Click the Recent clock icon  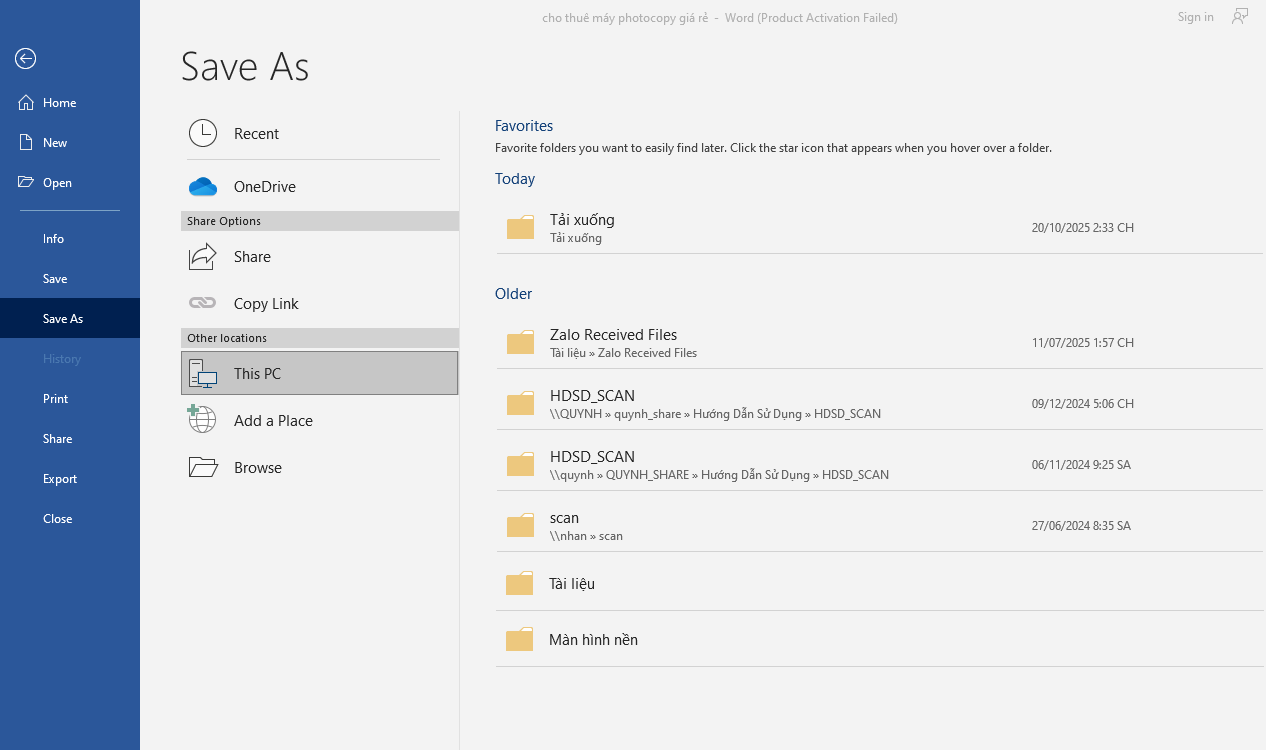coord(203,133)
